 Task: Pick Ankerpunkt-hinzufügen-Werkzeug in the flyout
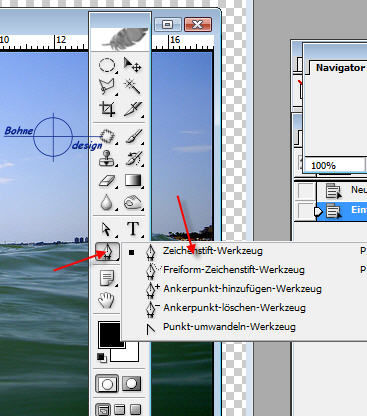[x=243, y=289]
